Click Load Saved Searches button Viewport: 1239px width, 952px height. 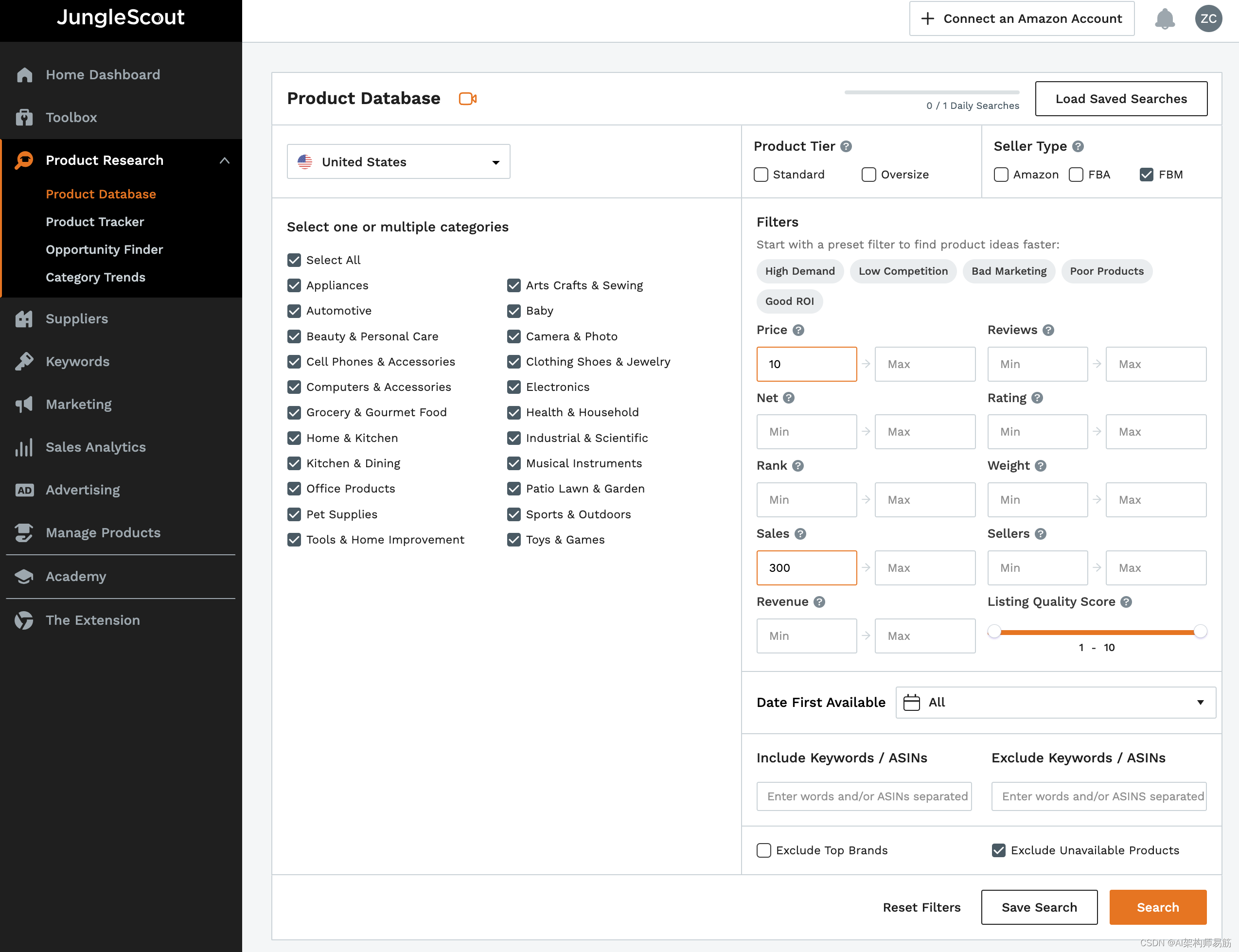(1121, 99)
